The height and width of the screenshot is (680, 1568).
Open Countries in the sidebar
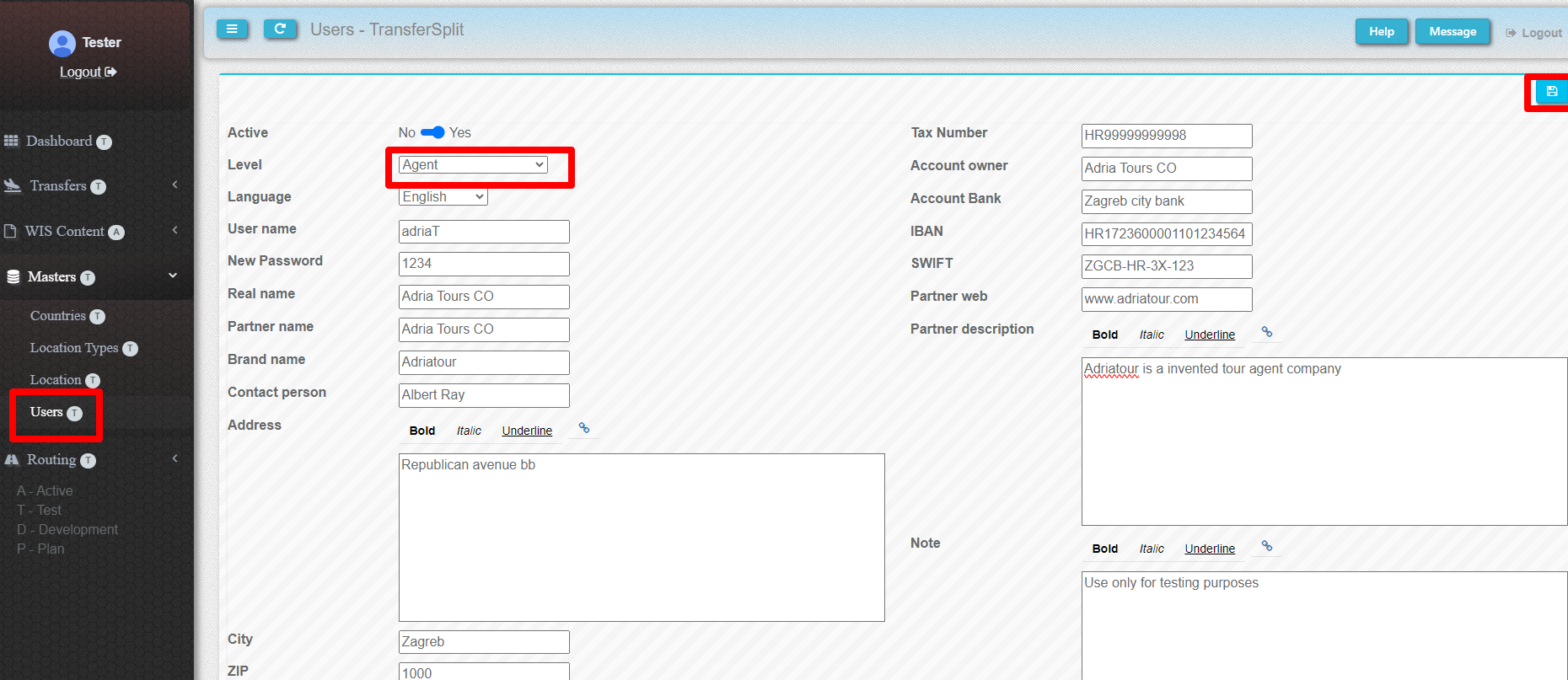point(58,316)
